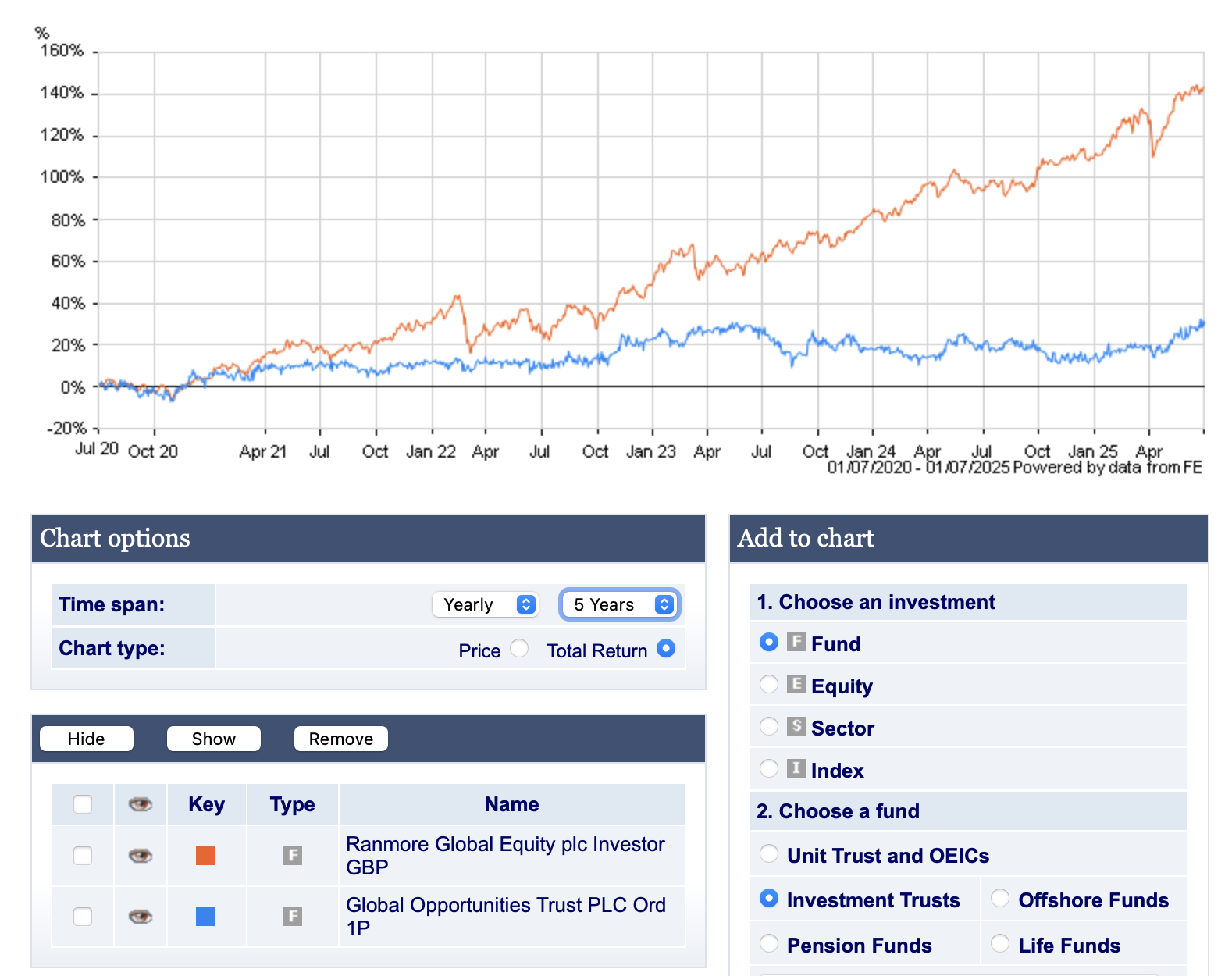Screen dimensions: 1232x976
Task: Open the 5 Years period dropdown
Action: click(620, 604)
